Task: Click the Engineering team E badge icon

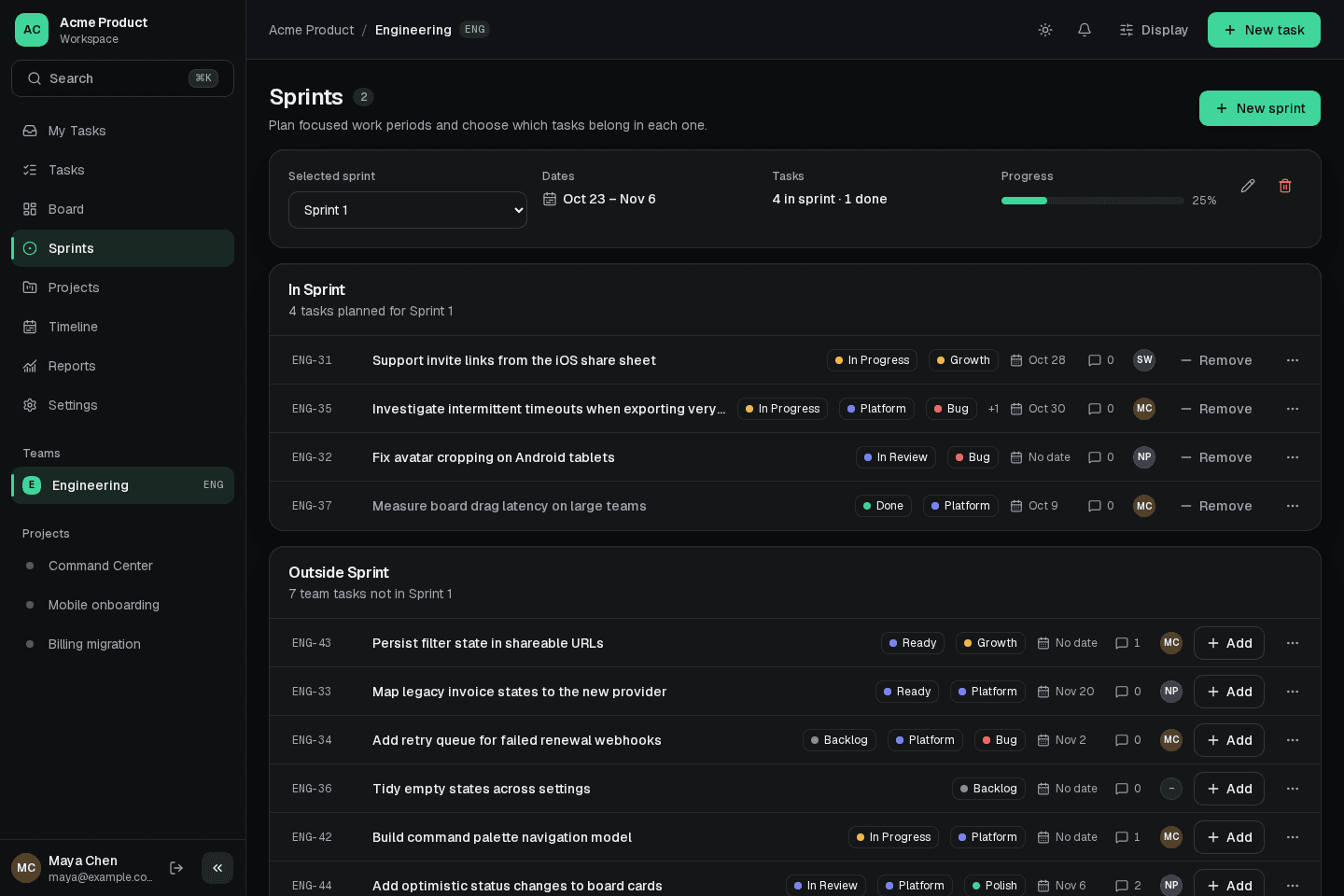Action: [x=32, y=485]
